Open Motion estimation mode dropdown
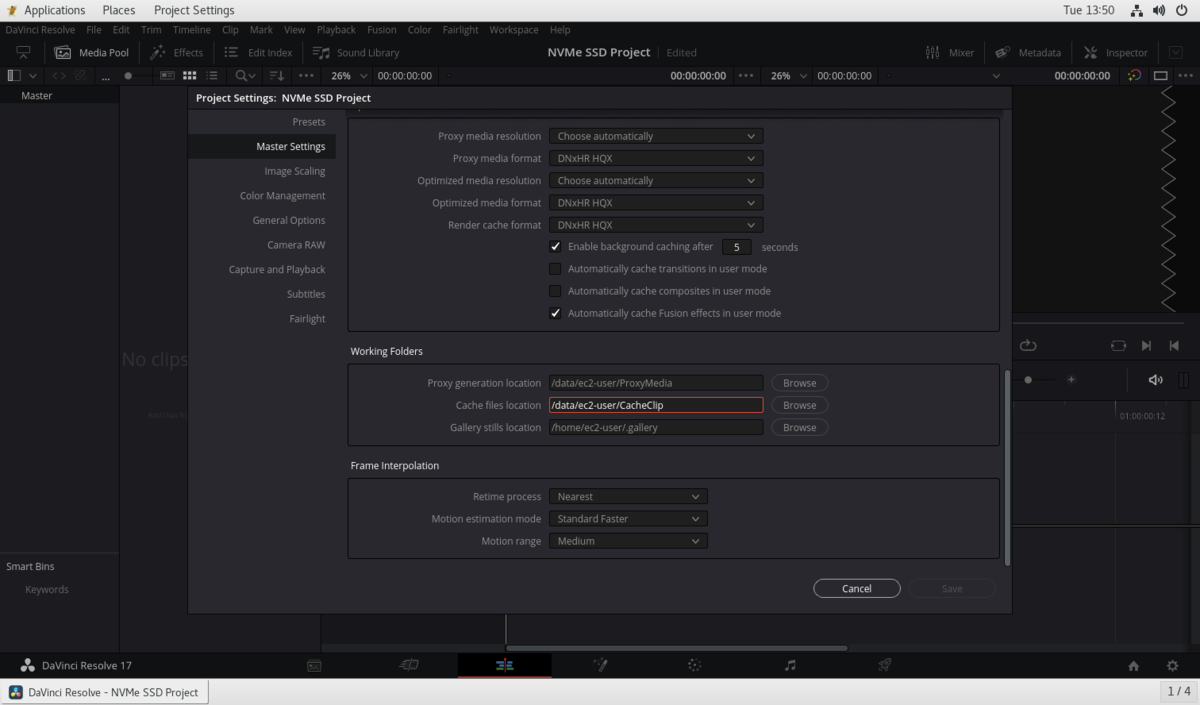 (x=628, y=519)
